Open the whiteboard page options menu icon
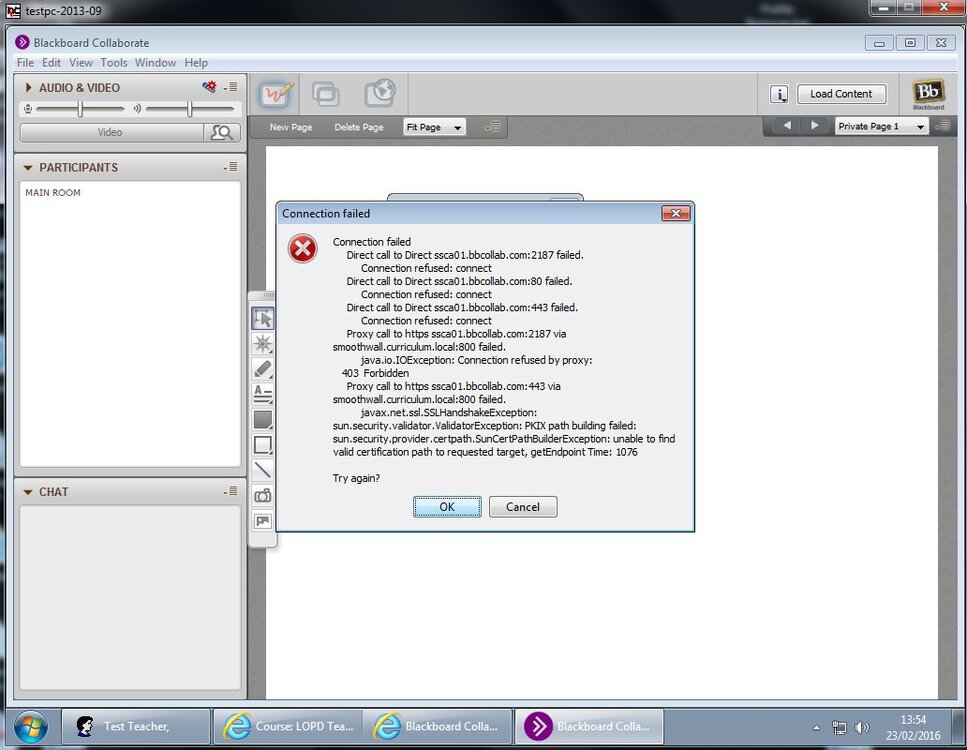 [x=492, y=126]
